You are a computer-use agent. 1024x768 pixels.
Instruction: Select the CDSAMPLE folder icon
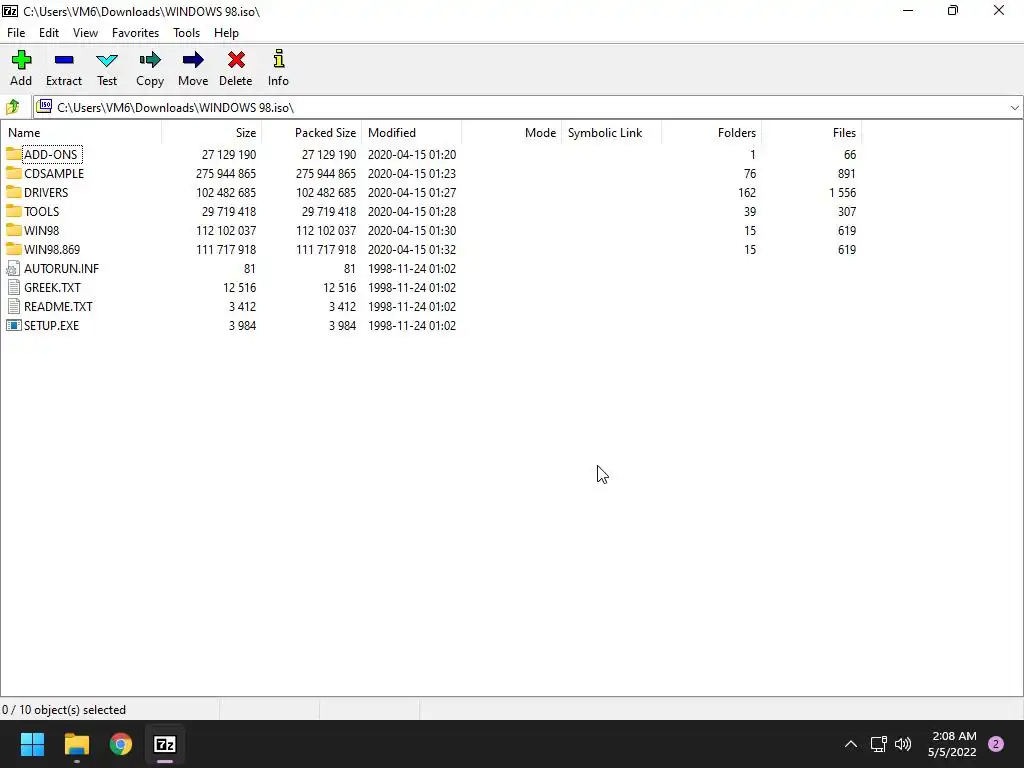click(x=14, y=173)
